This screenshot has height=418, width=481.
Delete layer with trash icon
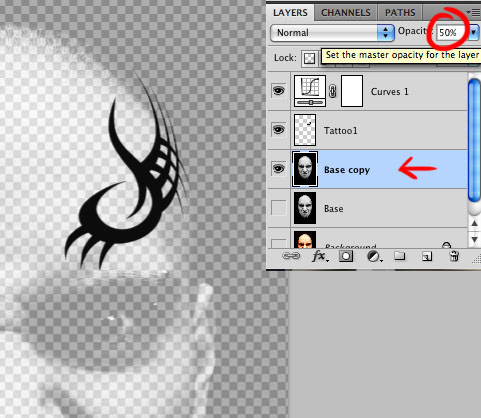(454, 256)
